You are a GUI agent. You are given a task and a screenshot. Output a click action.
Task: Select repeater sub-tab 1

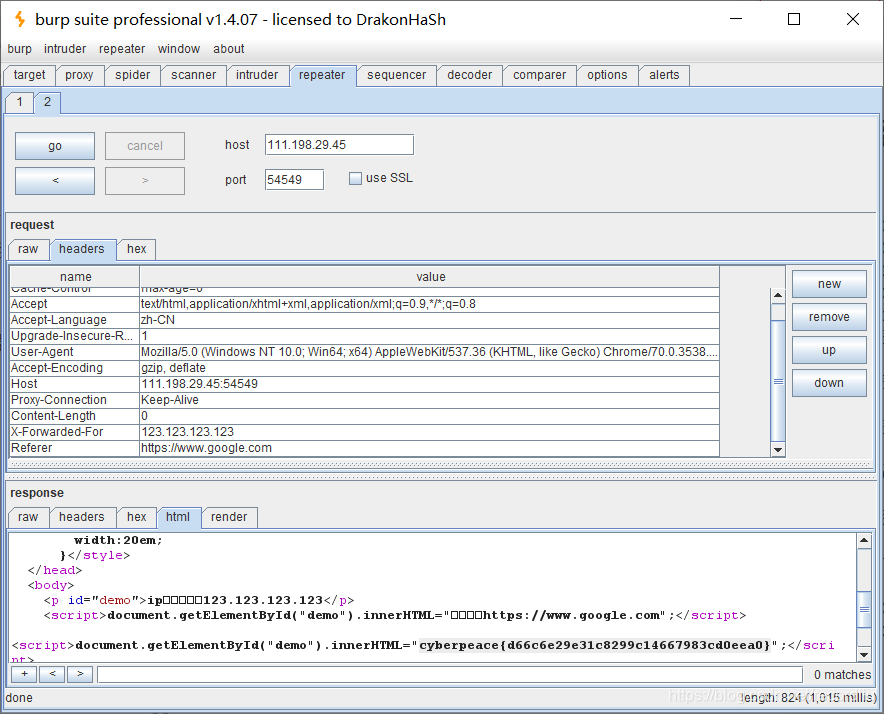tap(20, 102)
